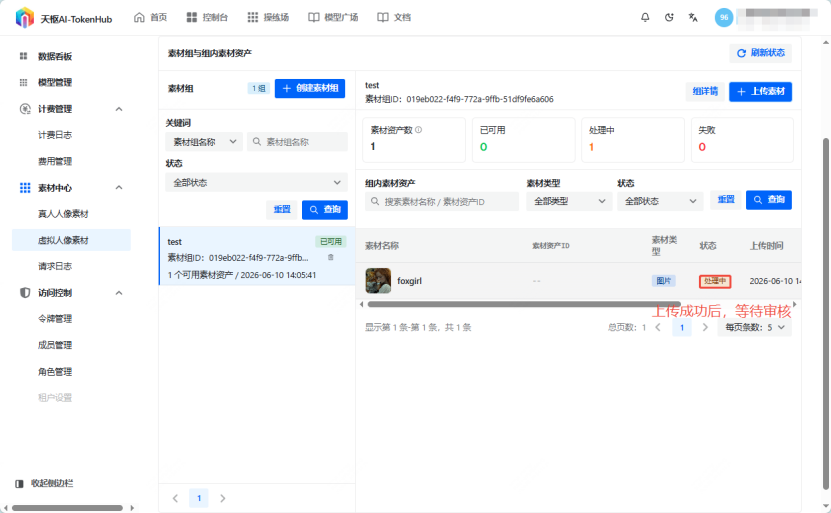
Task: Go to next page in group list
Action: point(223,498)
